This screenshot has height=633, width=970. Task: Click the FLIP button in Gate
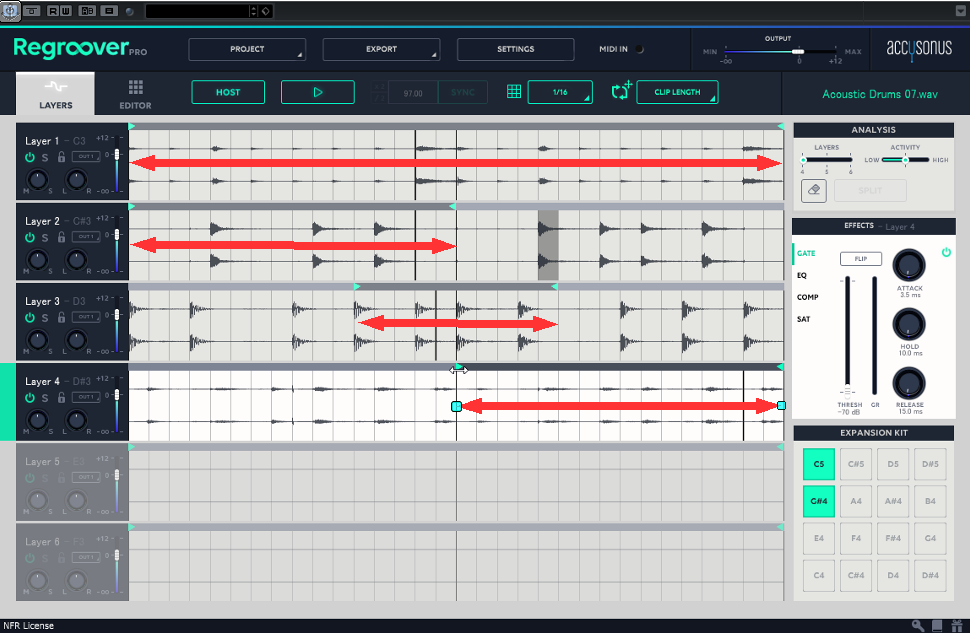coord(861,259)
